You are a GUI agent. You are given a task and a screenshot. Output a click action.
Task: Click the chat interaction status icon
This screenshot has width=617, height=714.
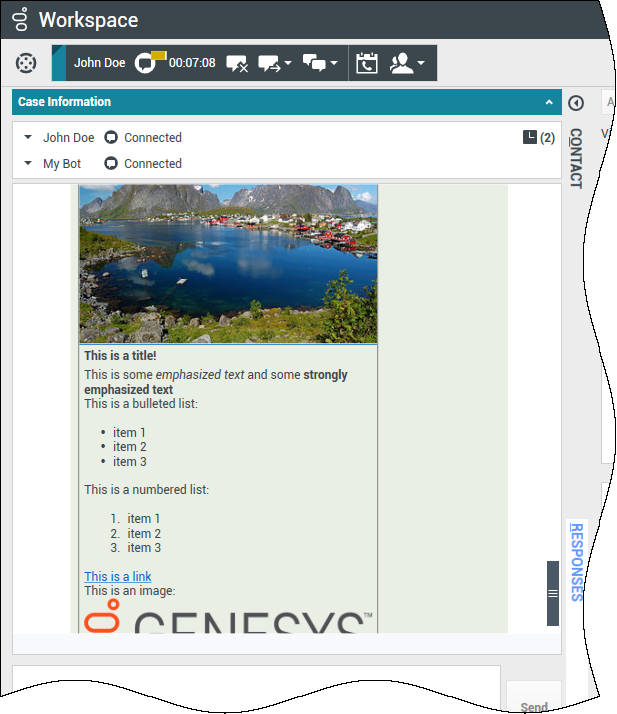click(147, 63)
